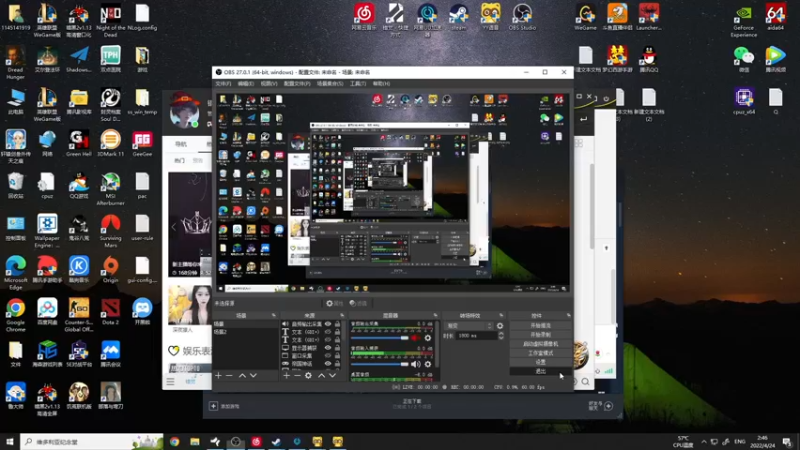Open 文件(F) menu in OBS

pos(223,84)
